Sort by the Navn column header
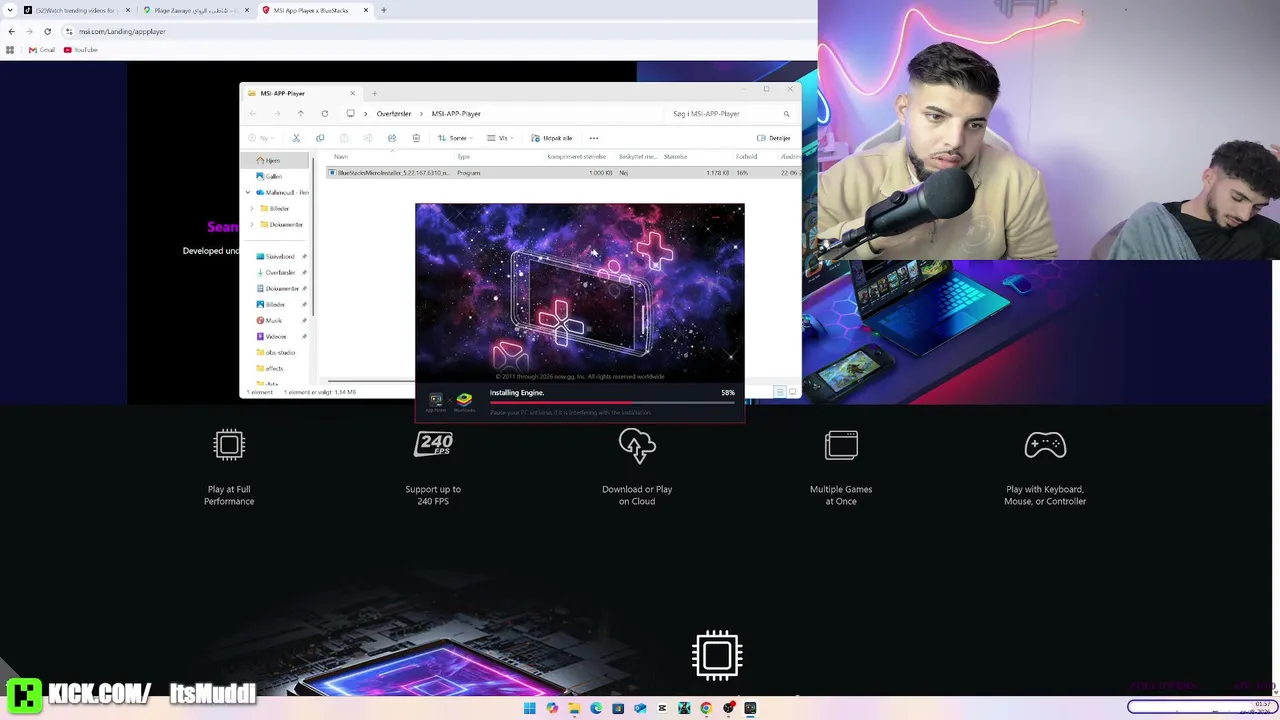Screen dimensions: 1280x720 click(341, 156)
